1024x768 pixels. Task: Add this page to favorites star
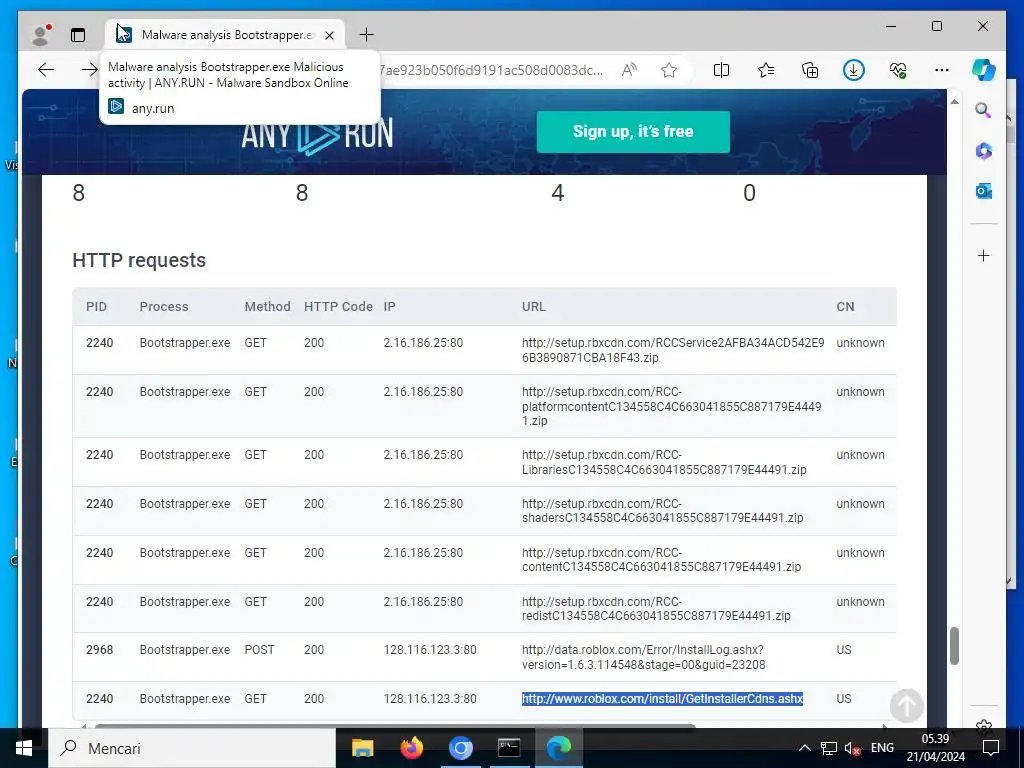click(669, 70)
